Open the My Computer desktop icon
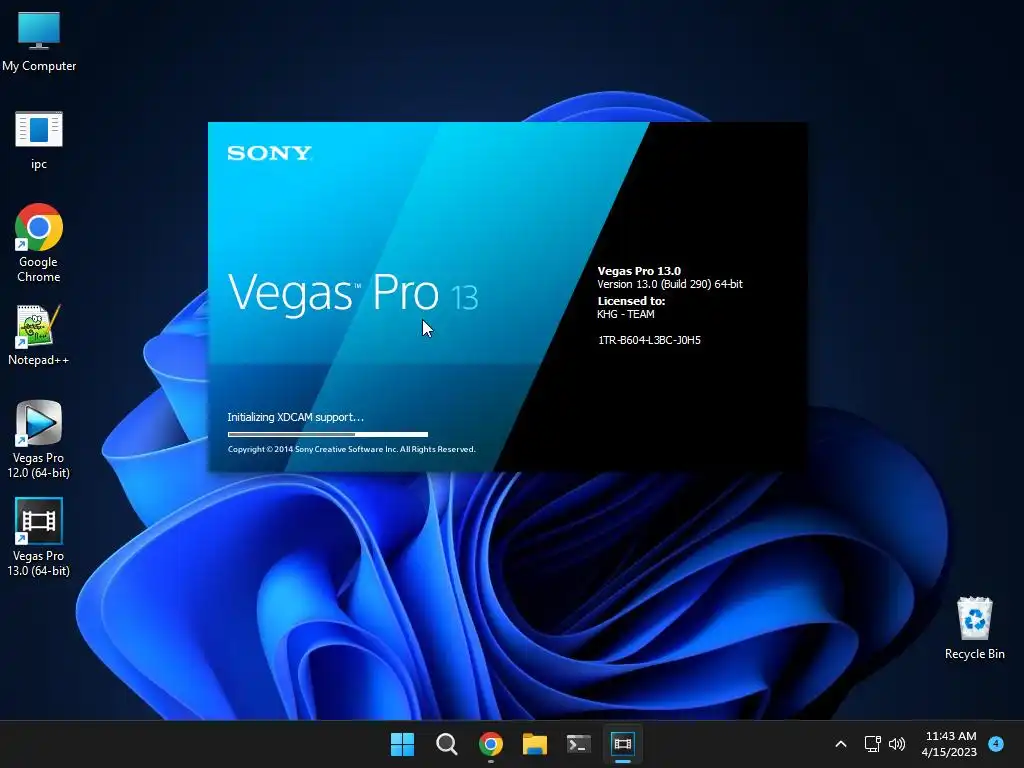Image resolution: width=1024 pixels, height=768 pixels. pyautogui.click(x=39, y=42)
